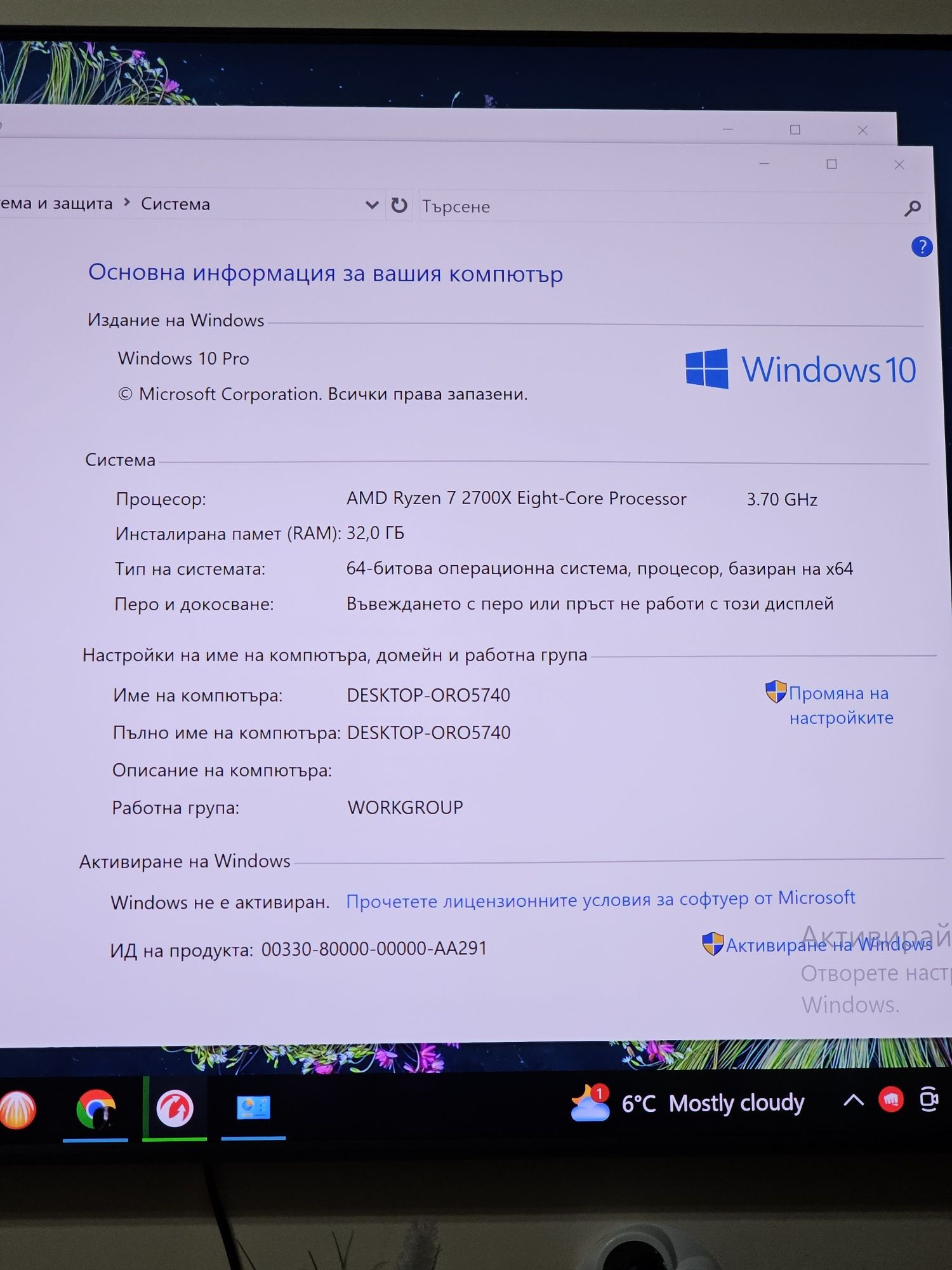Open the orange striped app on taskbar
This screenshot has height=1270, width=952.
(x=17, y=1110)
